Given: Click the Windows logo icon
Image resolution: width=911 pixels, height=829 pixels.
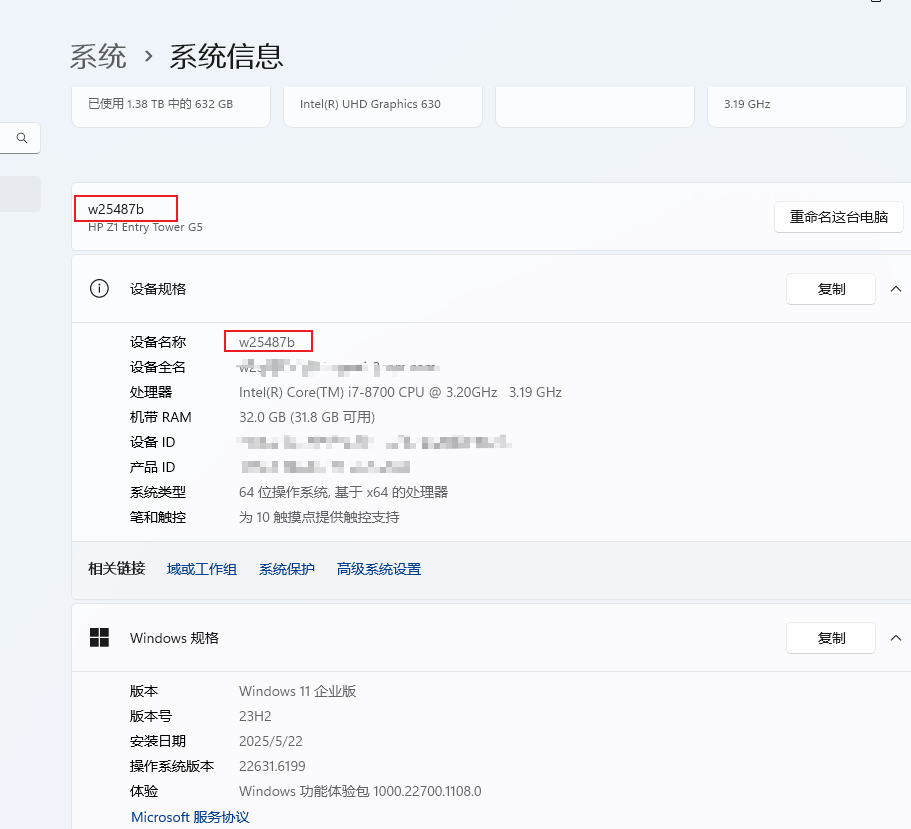Looking at the screenshot, I should click(x=99, y=637).
